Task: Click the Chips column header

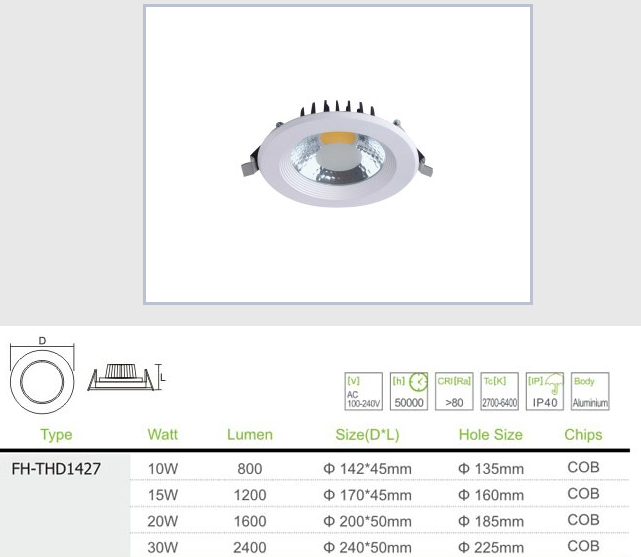Action: coord(583,435)
